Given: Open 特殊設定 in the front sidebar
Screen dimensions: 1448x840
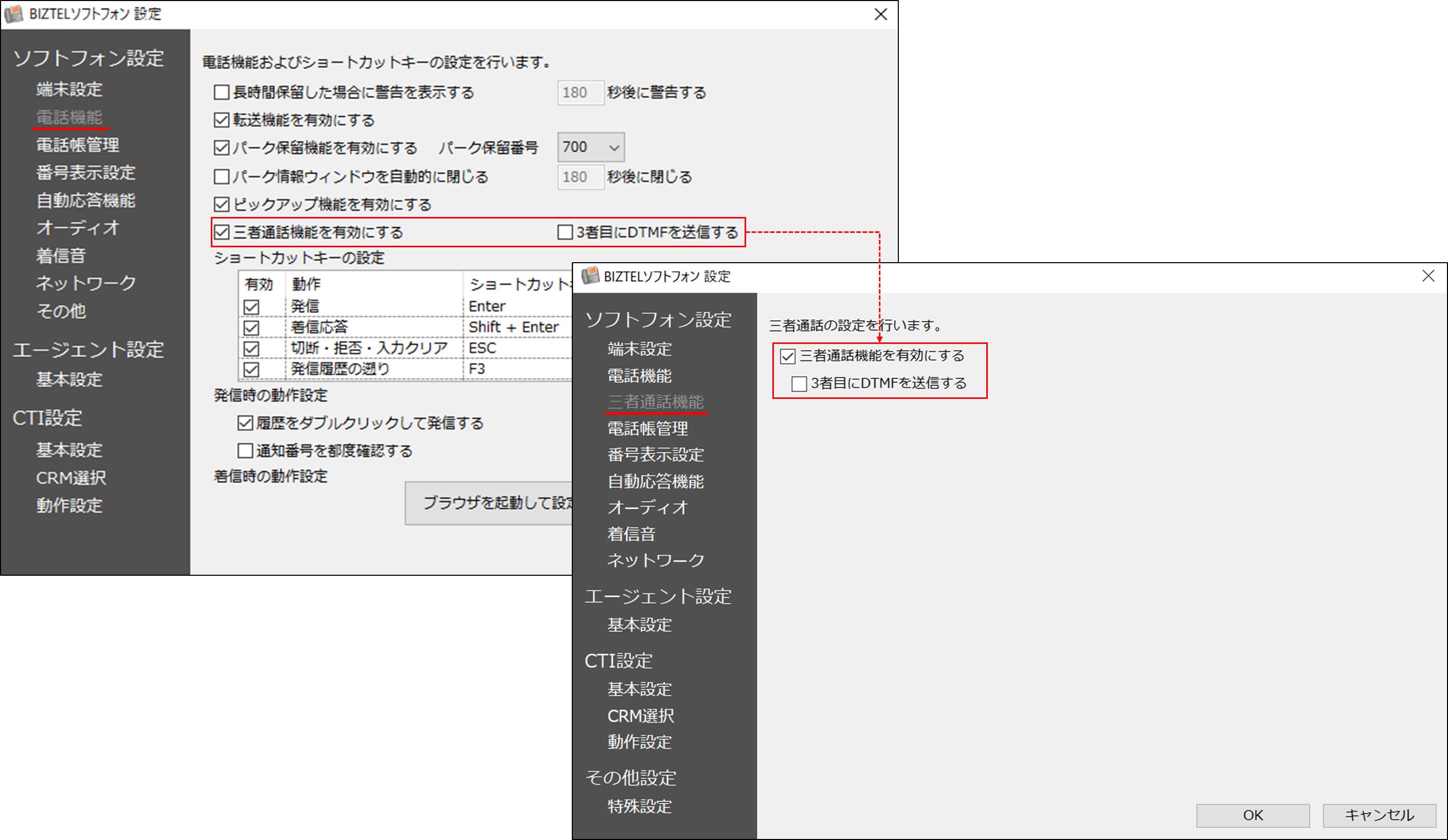Looking at the screenshot, I should click(639, 806).
